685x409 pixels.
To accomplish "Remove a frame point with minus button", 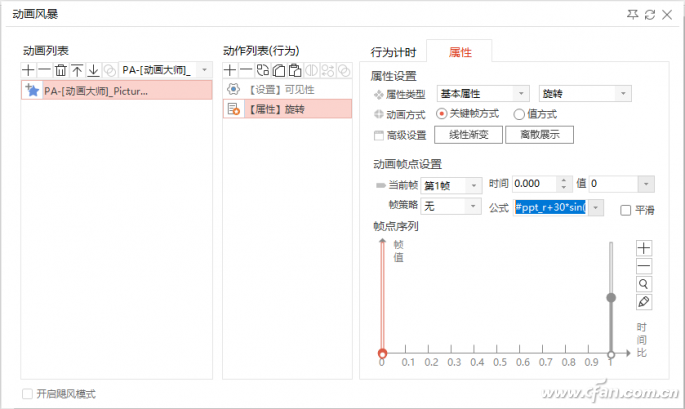I will [643, 266].
